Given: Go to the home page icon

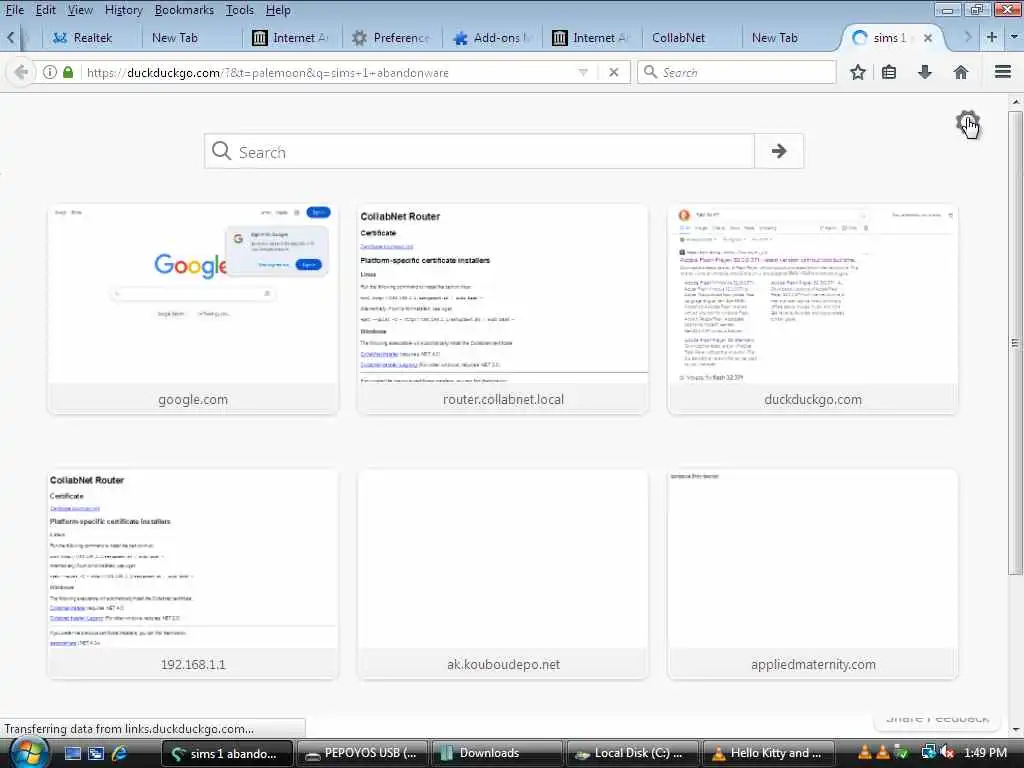Looking at the screenshot, I should pyautogui.click(x=960, y=72).
